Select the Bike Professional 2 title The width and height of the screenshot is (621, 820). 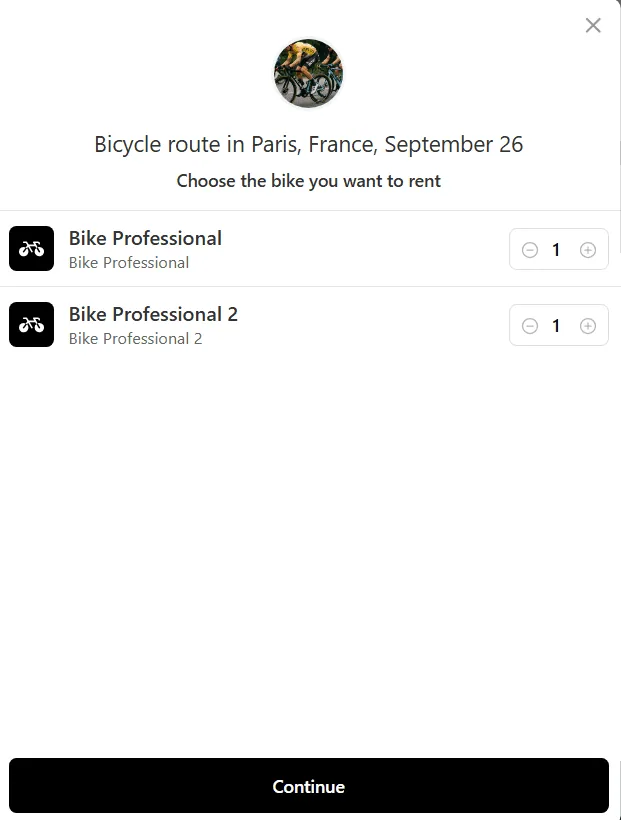click(x=153, y=314)
